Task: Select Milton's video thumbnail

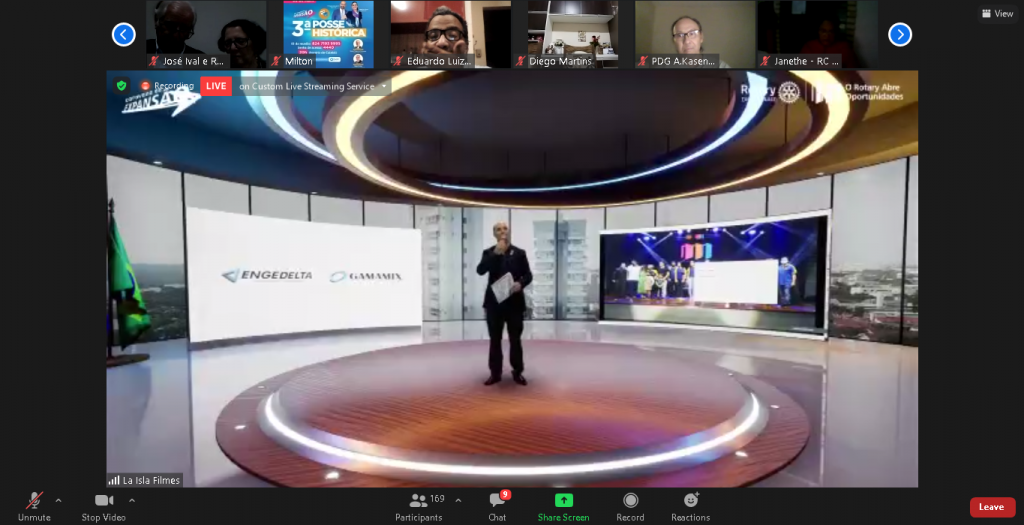Action: tap(328, 34)
